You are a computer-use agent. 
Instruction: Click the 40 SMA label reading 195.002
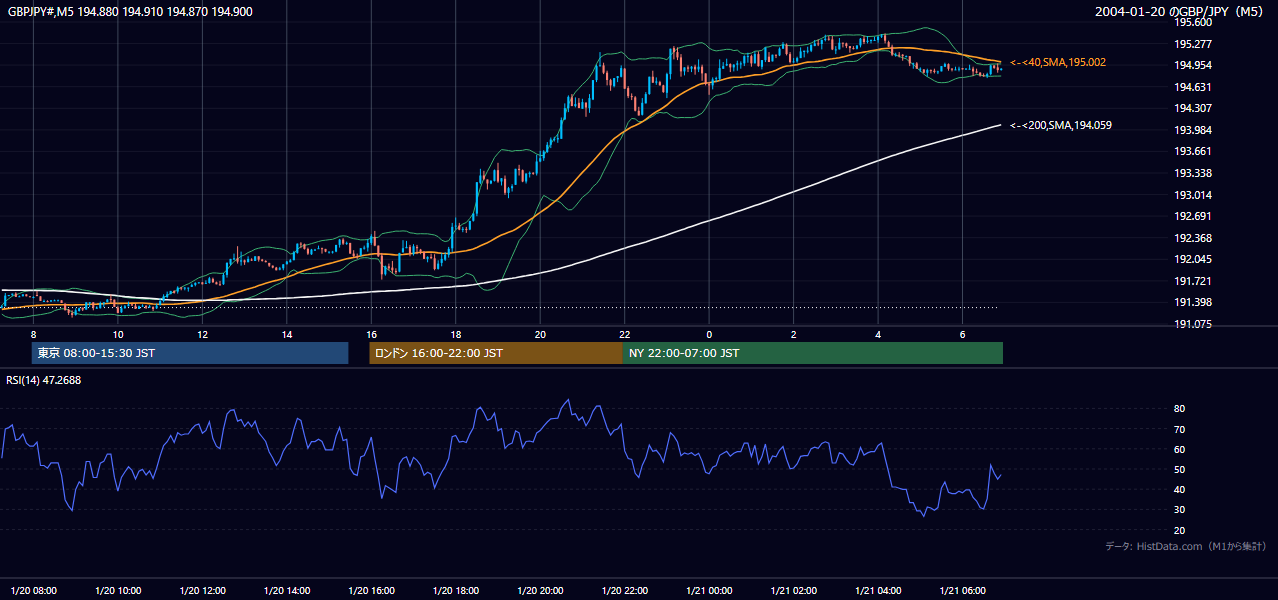click(1057, 62)
